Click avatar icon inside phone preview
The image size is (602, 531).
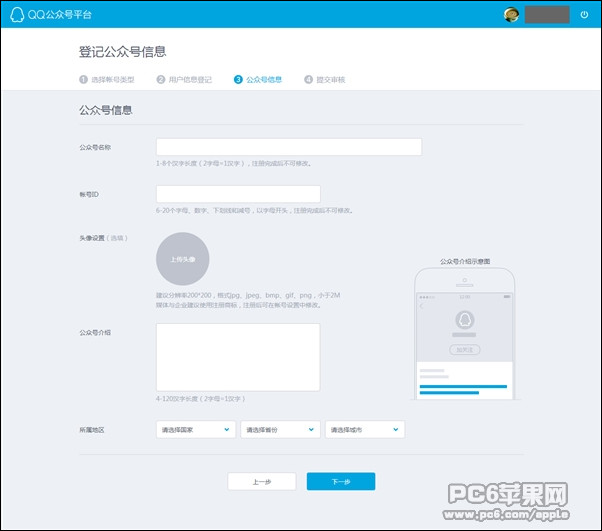coord(464,322)
